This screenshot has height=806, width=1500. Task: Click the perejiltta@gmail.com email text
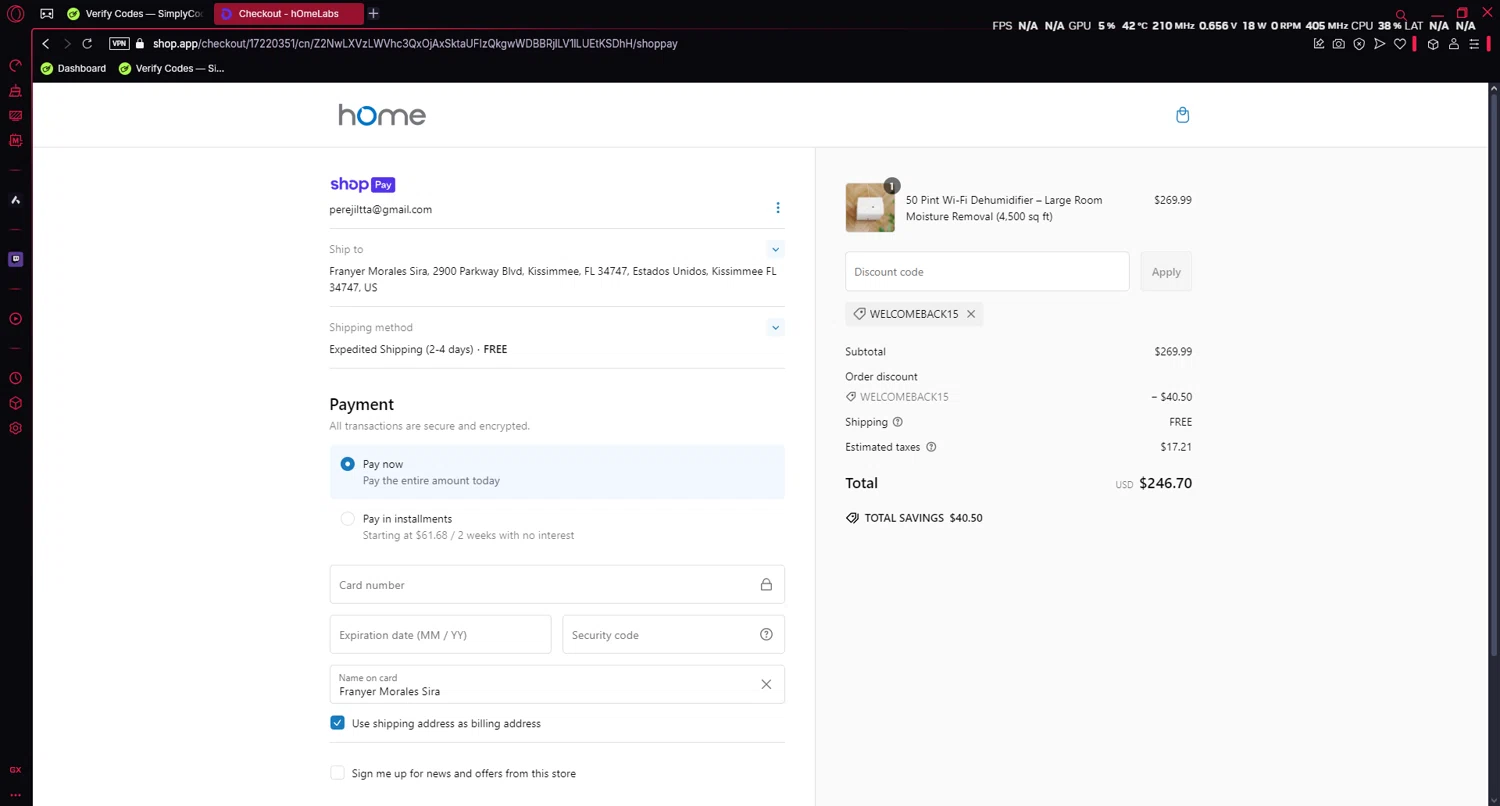click(380, 210)
